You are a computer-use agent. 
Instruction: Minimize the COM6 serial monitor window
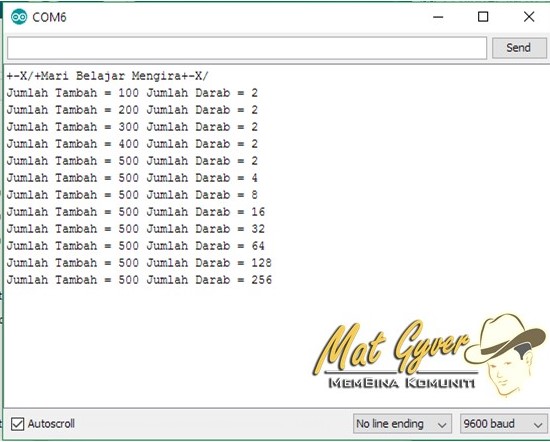click(438, 17)
